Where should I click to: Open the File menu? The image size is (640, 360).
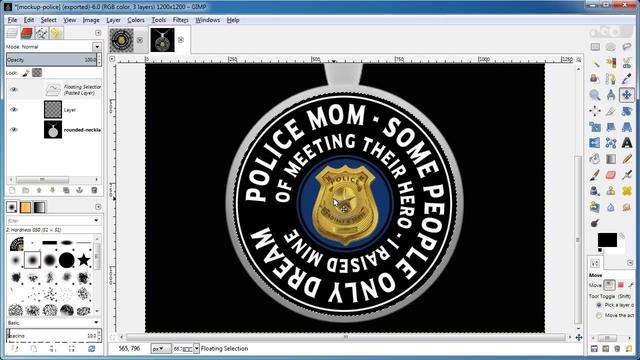pos(12,20)
